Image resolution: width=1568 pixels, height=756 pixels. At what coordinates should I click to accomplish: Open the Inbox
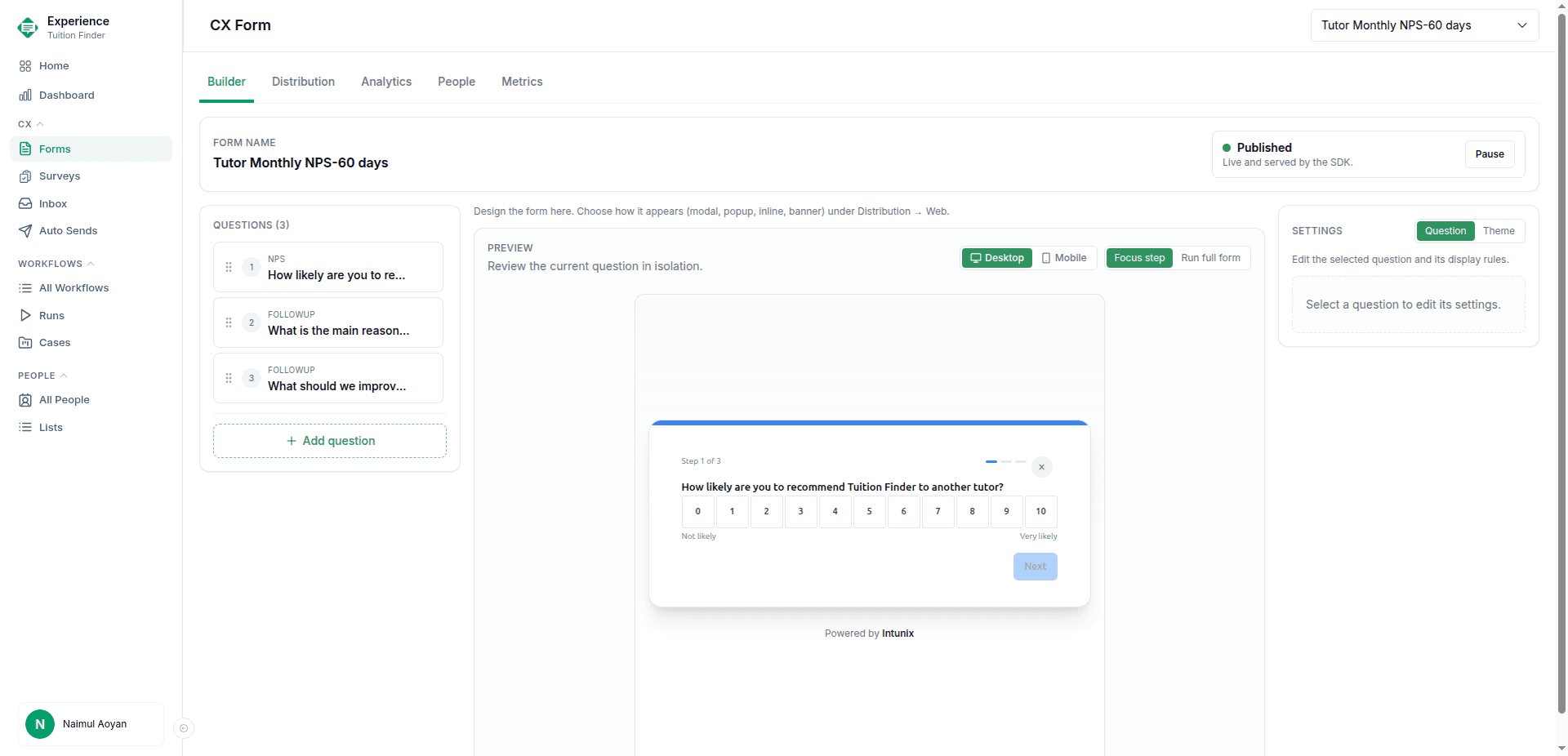point(91,204)
